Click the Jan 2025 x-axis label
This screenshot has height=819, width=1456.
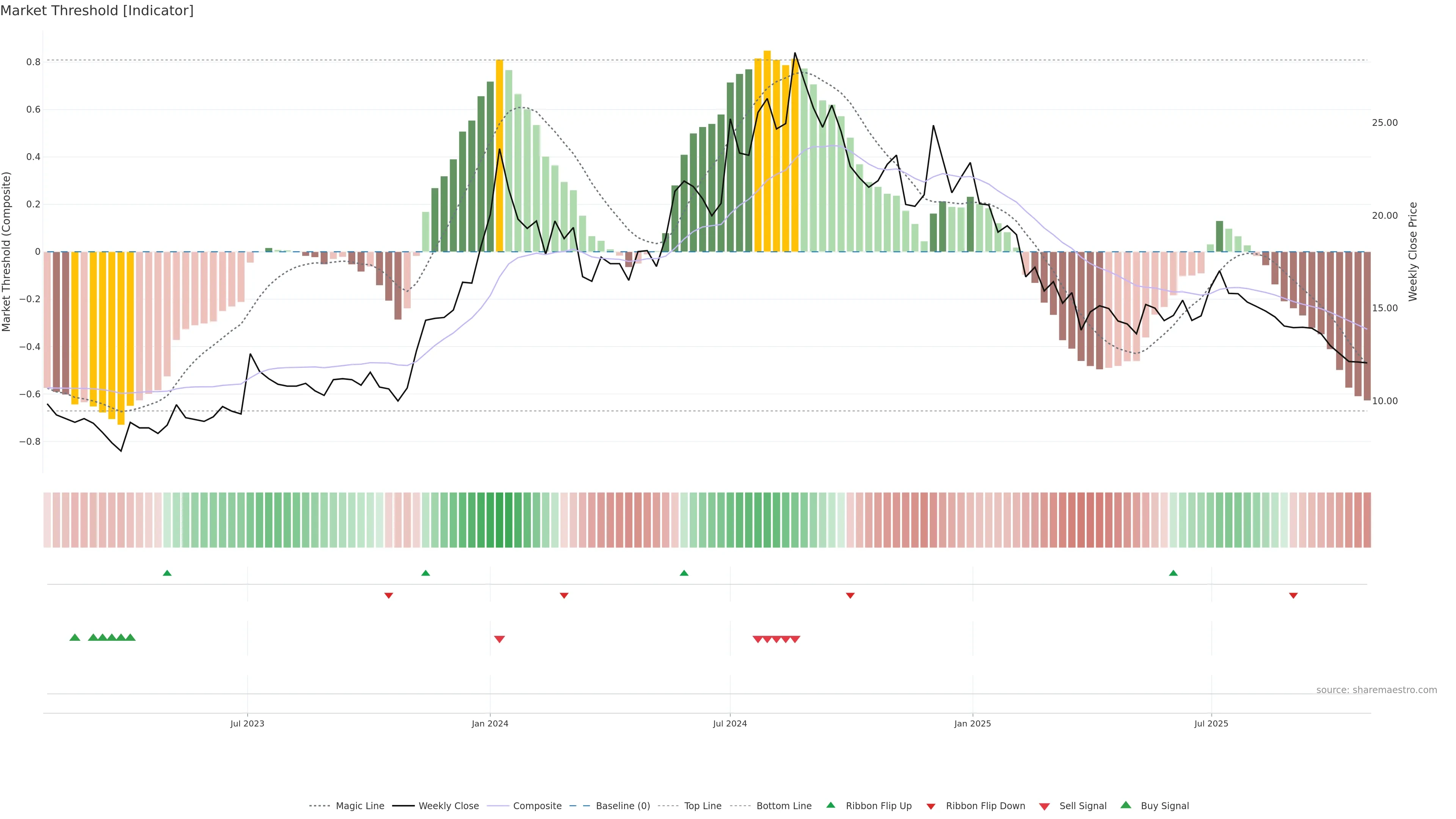[x=972, y=723]
